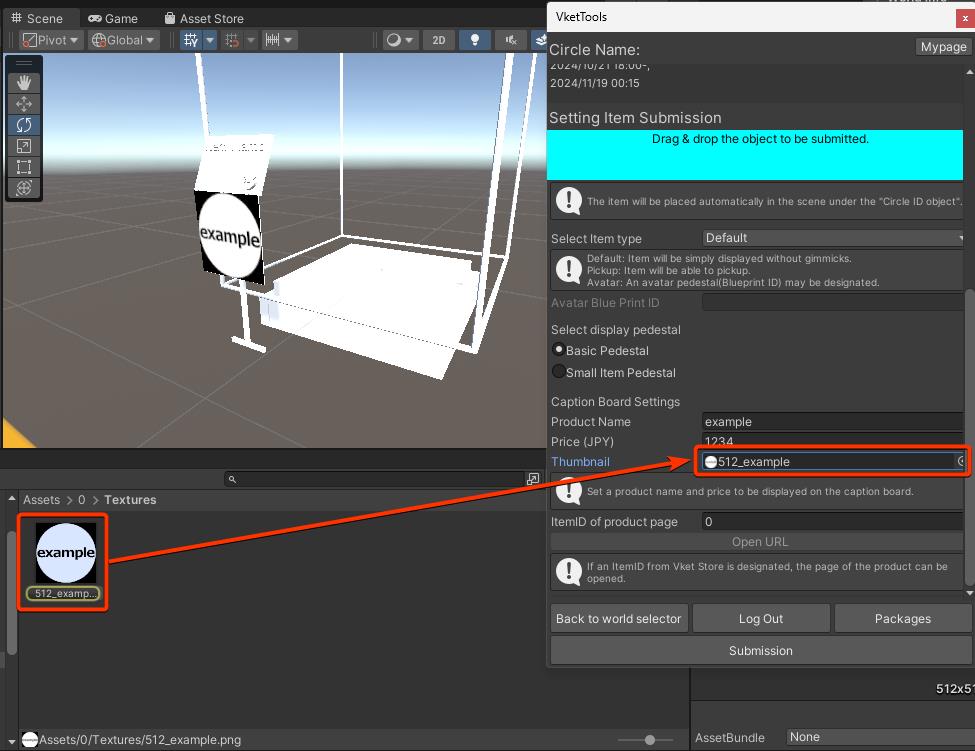
Task: Select the Move tool
Action: tap(24, 104)
